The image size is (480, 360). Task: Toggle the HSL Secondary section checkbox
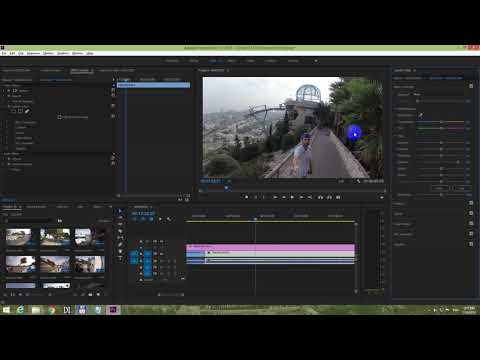tap(471, 234)
